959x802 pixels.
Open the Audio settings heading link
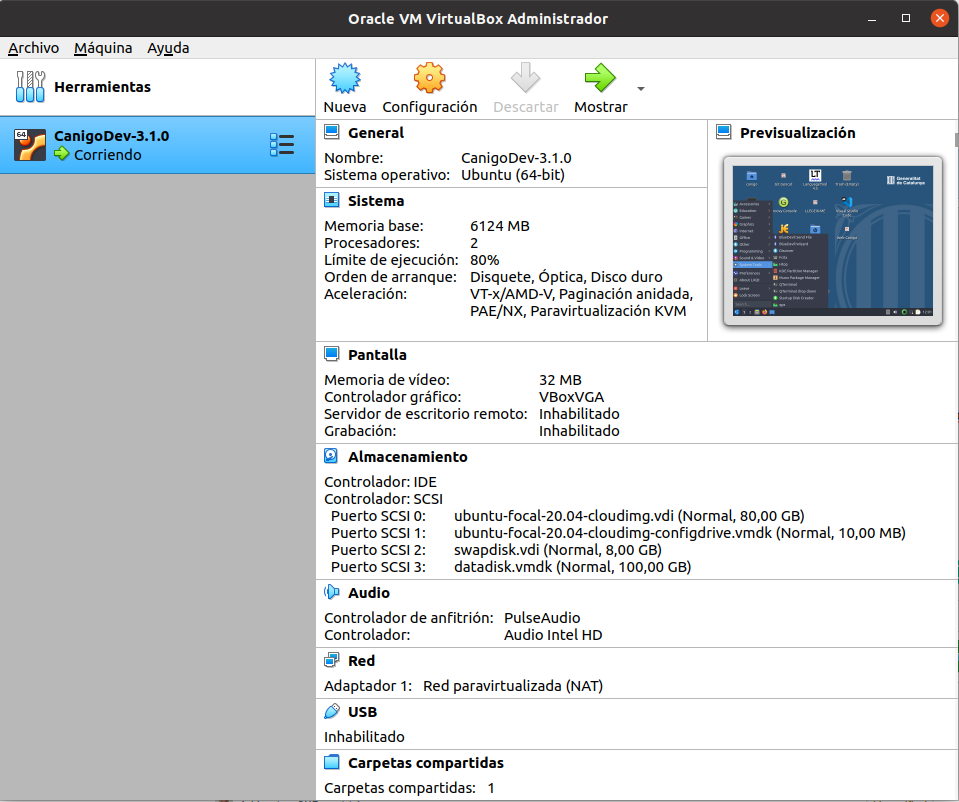pyautogui.click(x=369, y=593)
